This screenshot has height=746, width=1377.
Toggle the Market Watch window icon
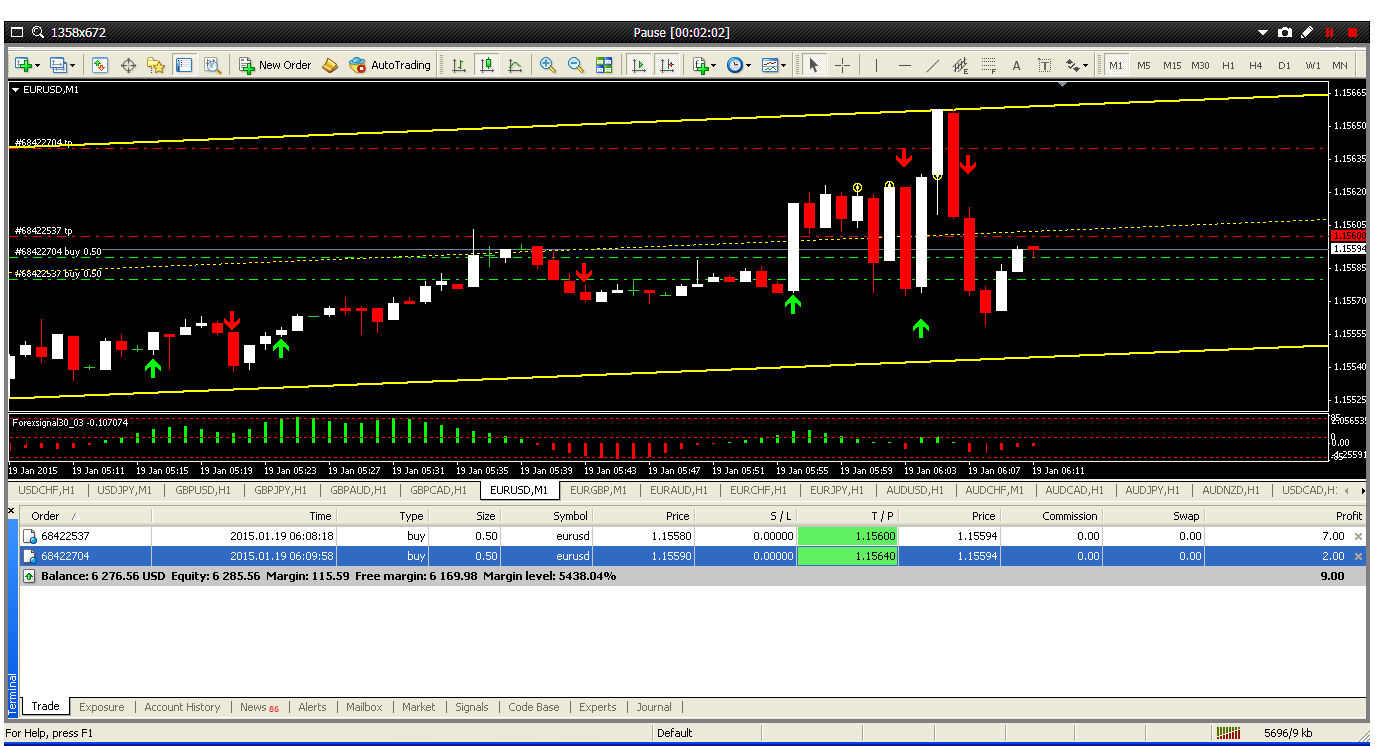click(x=100, y=65)
